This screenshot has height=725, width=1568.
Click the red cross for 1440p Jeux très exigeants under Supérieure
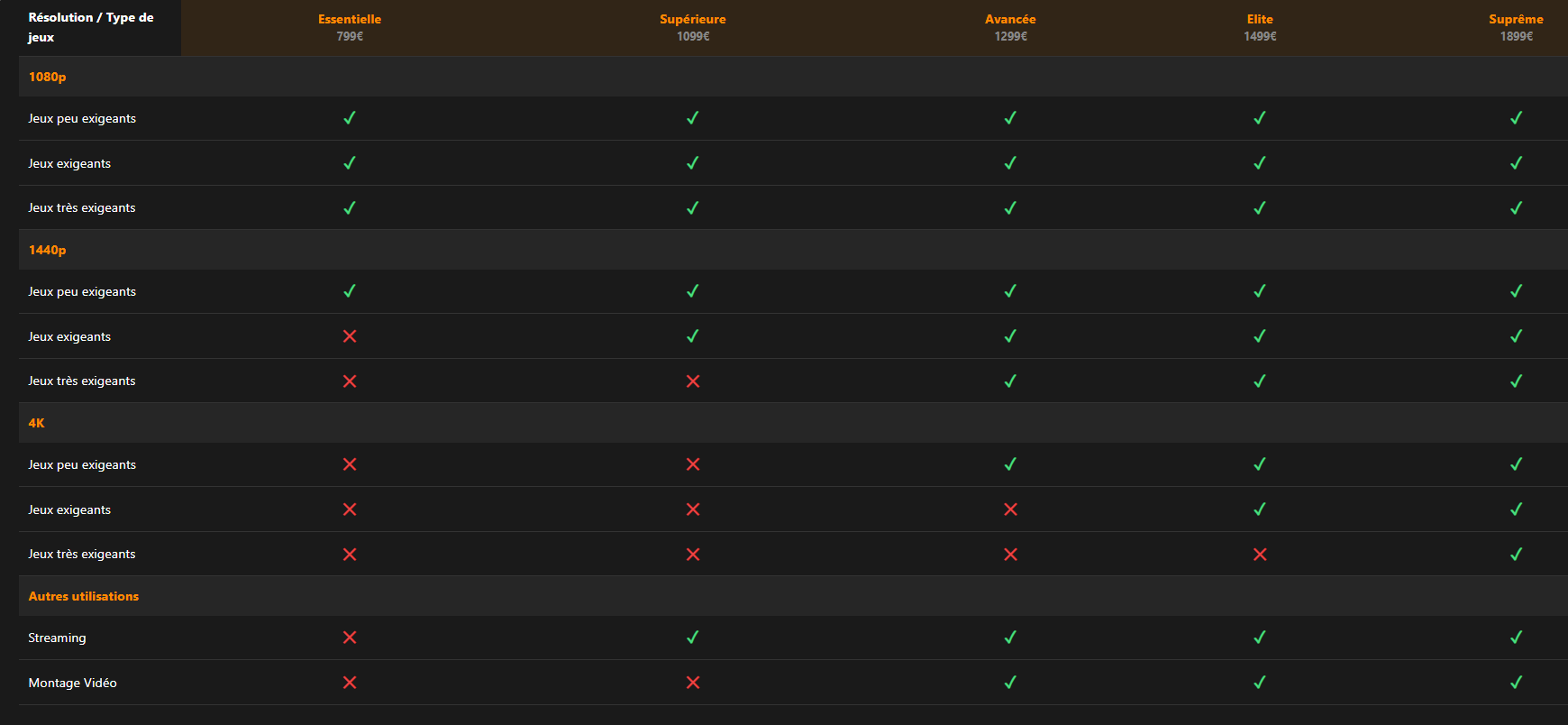693,381
